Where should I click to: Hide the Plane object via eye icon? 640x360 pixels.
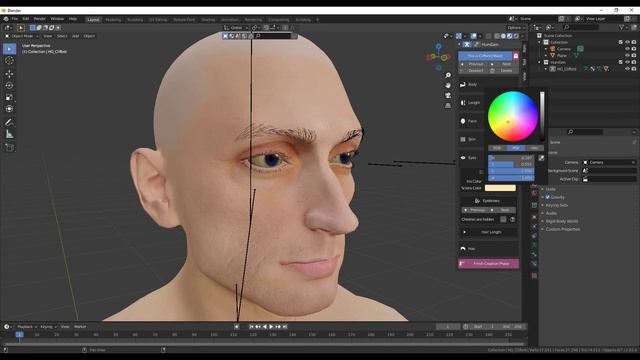[627, 56]
